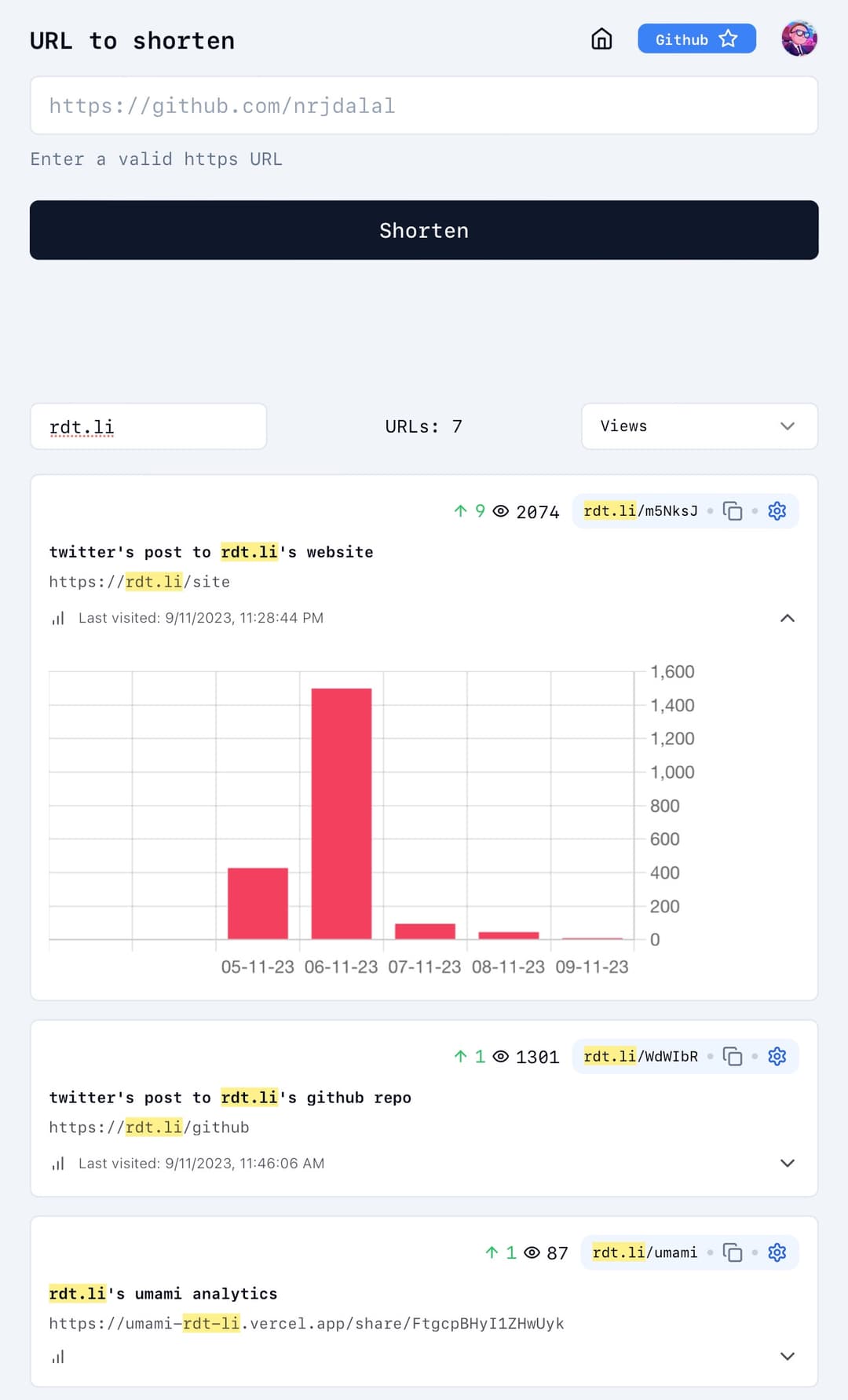Collapse the website post analytics chart
Image resolution: width=848 pixels, height=1400 pixels.
pos(787,618)
